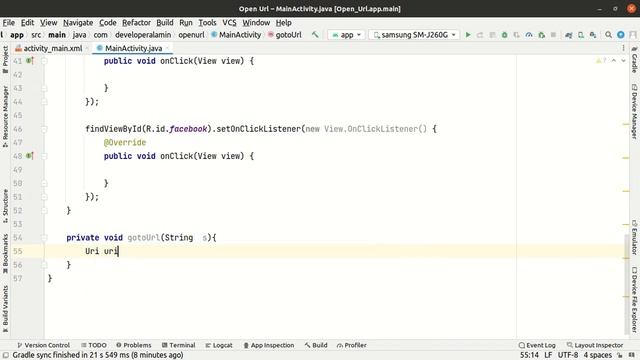Click the Debug app bug icon

click(504, 35)
